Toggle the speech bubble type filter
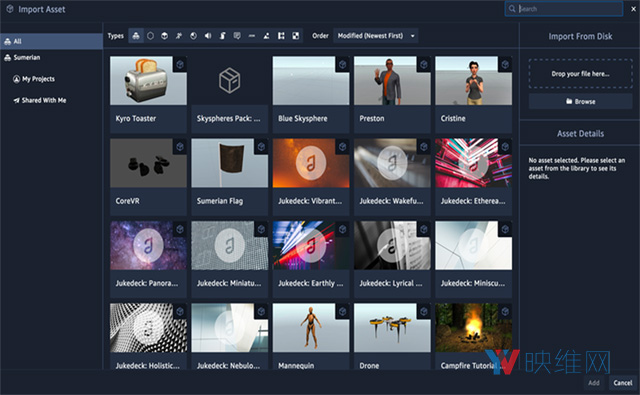The image size is (640, 395). pos(237,36)
